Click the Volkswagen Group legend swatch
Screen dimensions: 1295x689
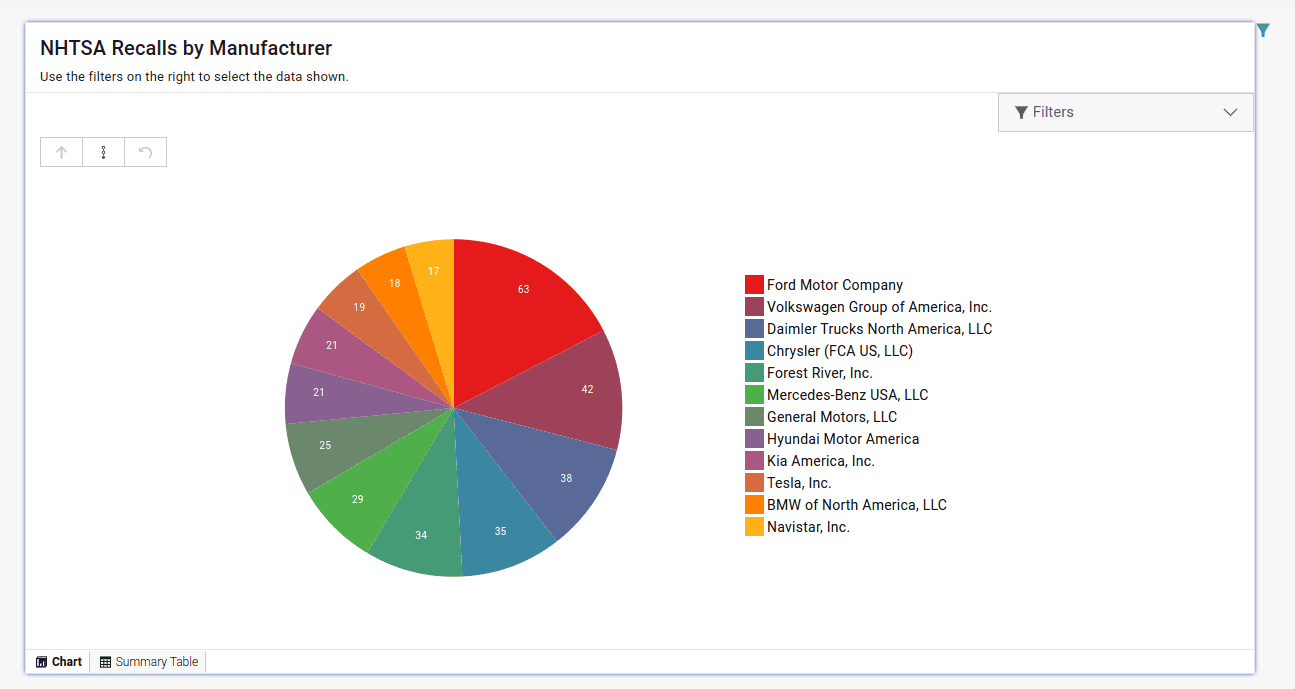point(754,307)
